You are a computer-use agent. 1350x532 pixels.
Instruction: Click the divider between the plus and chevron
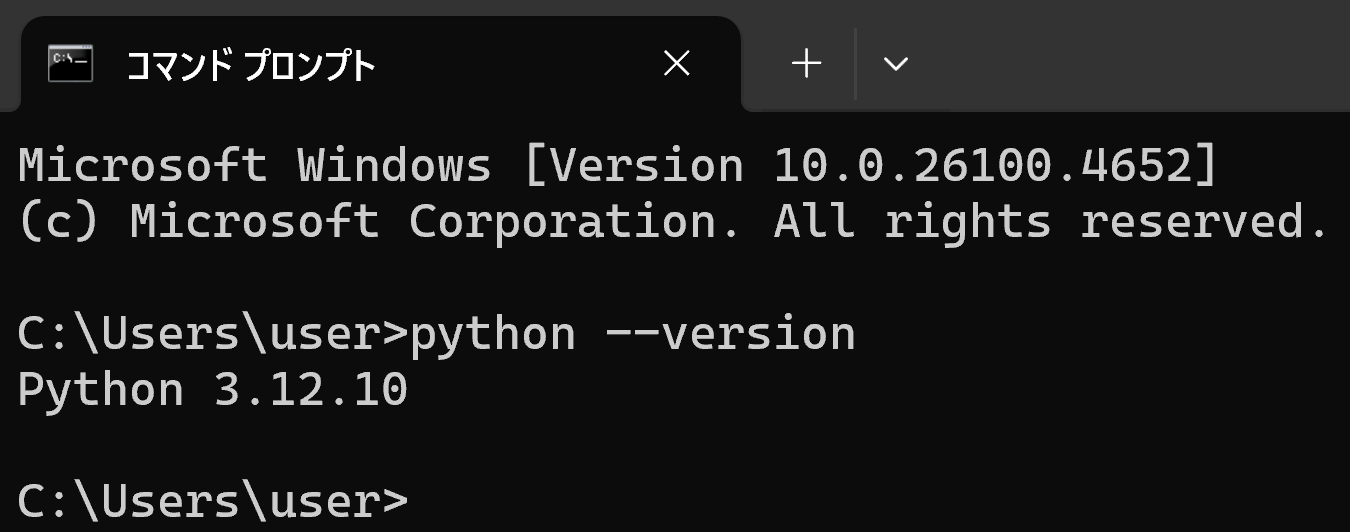point(856,64)
